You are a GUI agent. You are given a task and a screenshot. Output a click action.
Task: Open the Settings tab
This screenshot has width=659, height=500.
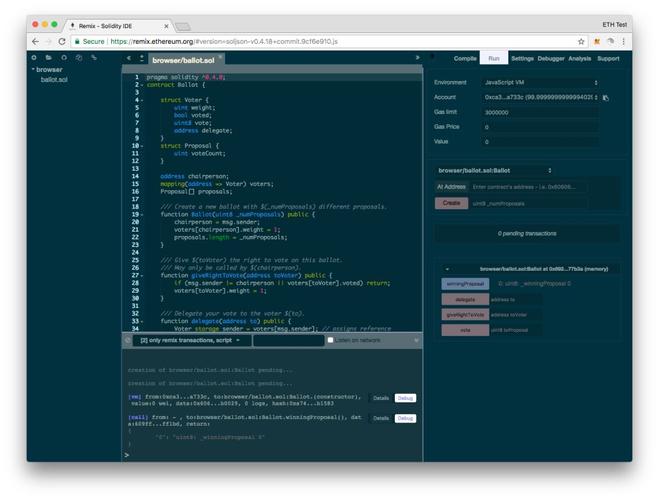click(x=522, y=58)
